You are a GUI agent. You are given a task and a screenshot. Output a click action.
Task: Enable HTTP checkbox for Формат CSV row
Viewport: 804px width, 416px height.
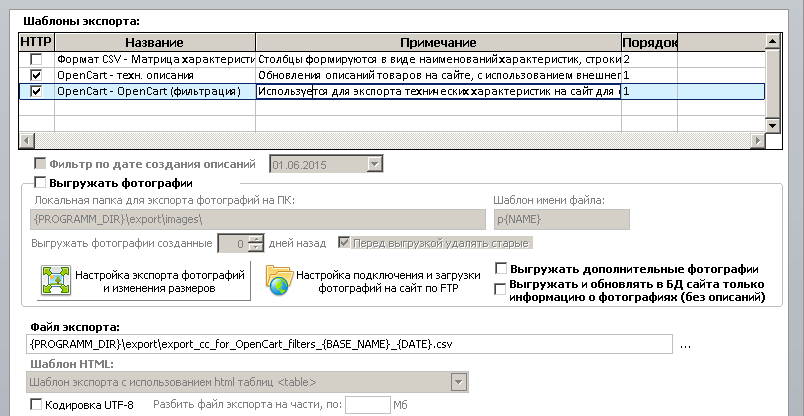tap(36, 60)
